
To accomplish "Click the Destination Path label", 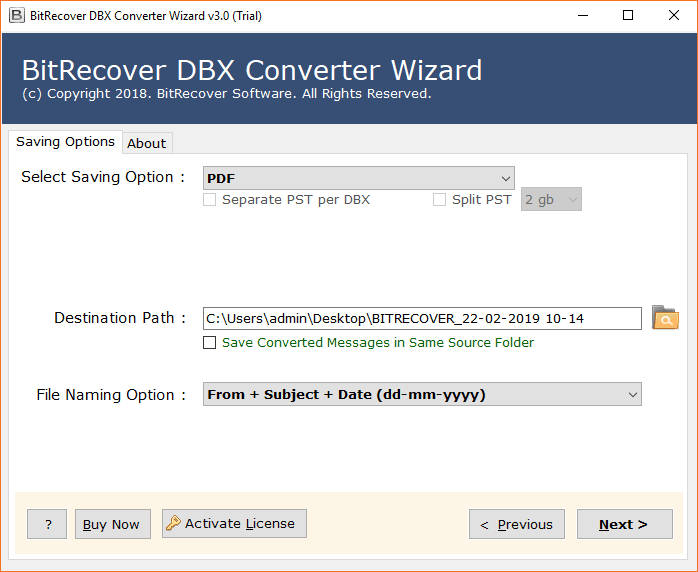I will click(x=120, y=318).
